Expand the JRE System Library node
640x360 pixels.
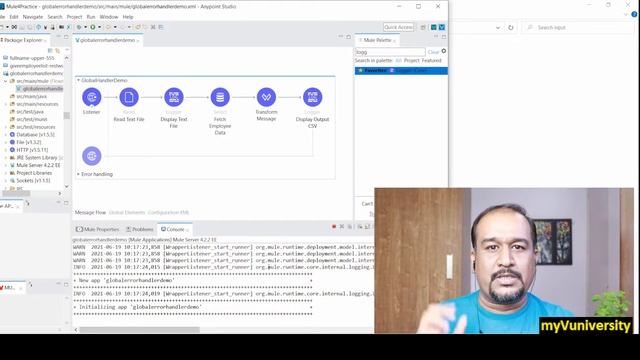6,158
